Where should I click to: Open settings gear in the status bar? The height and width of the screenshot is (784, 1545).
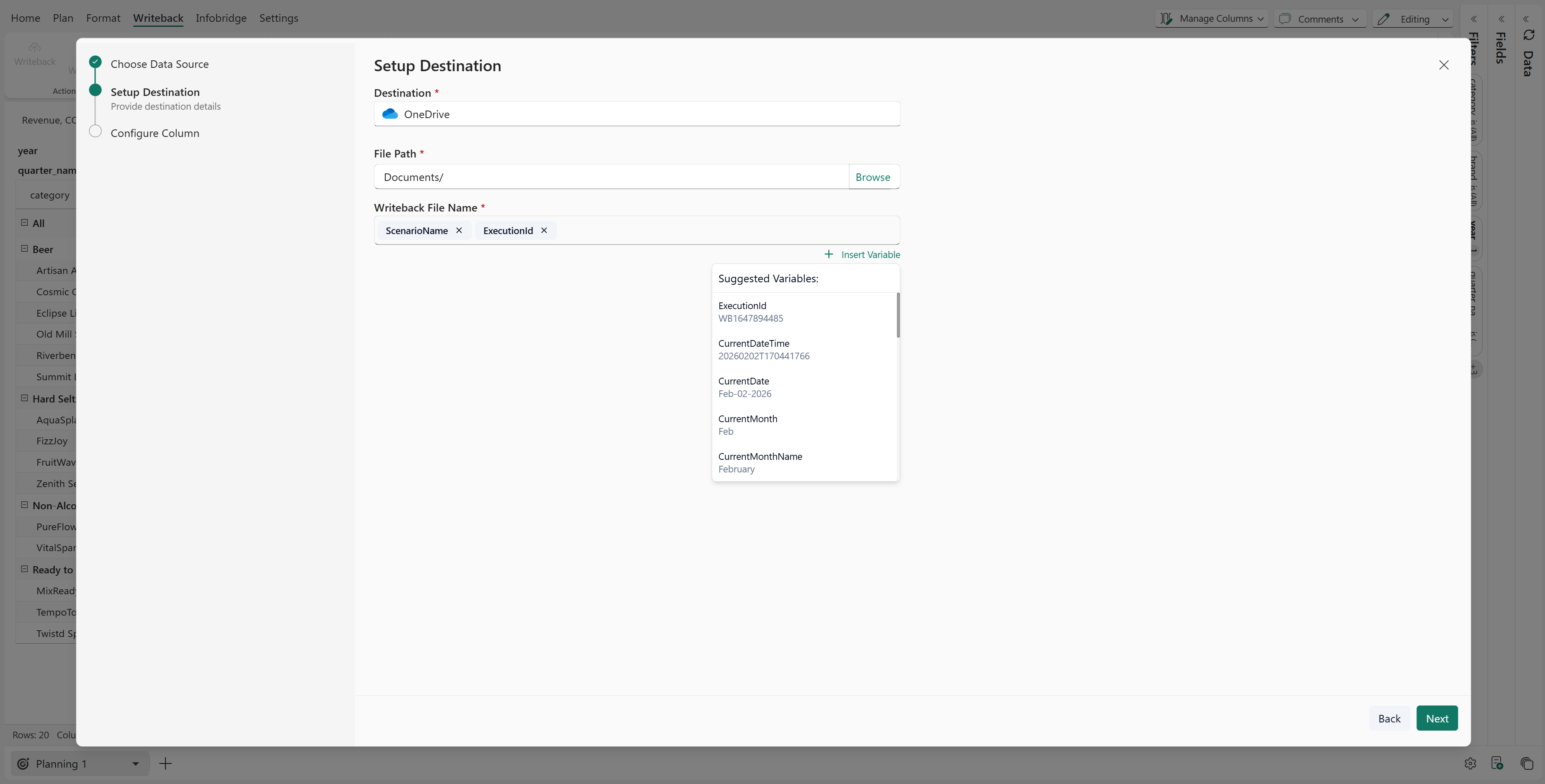click(x=1470, y=763)
